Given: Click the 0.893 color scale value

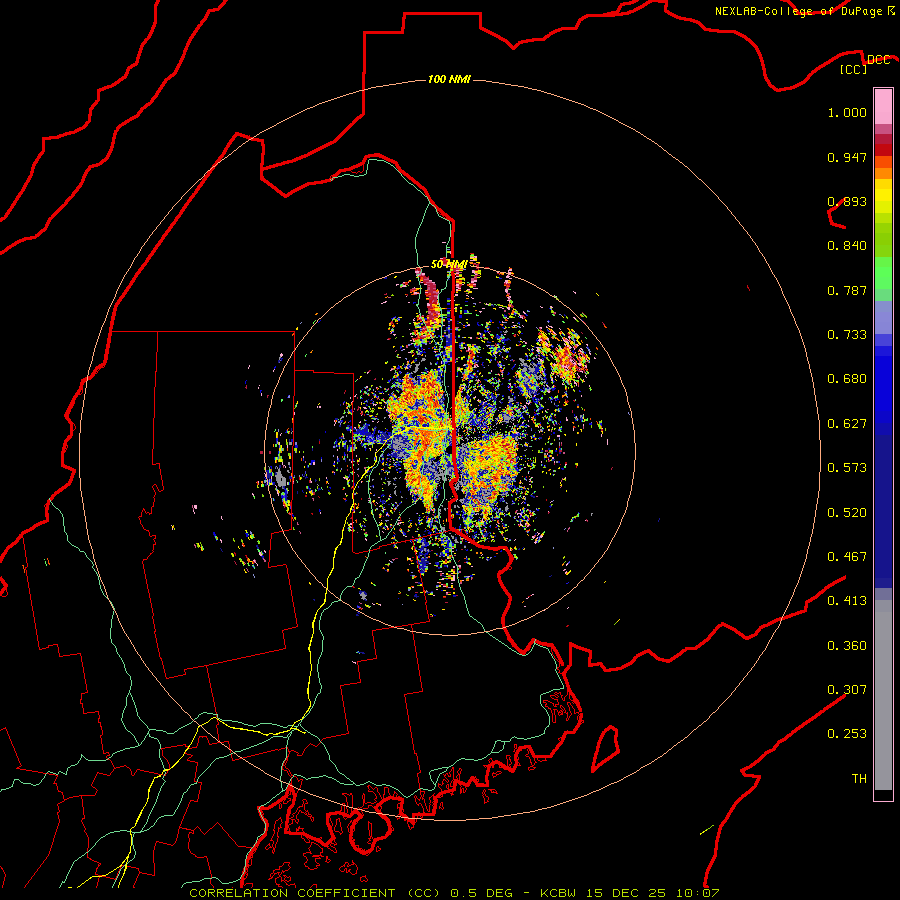Looking at the screenshot, I should (x=847, y=201).
